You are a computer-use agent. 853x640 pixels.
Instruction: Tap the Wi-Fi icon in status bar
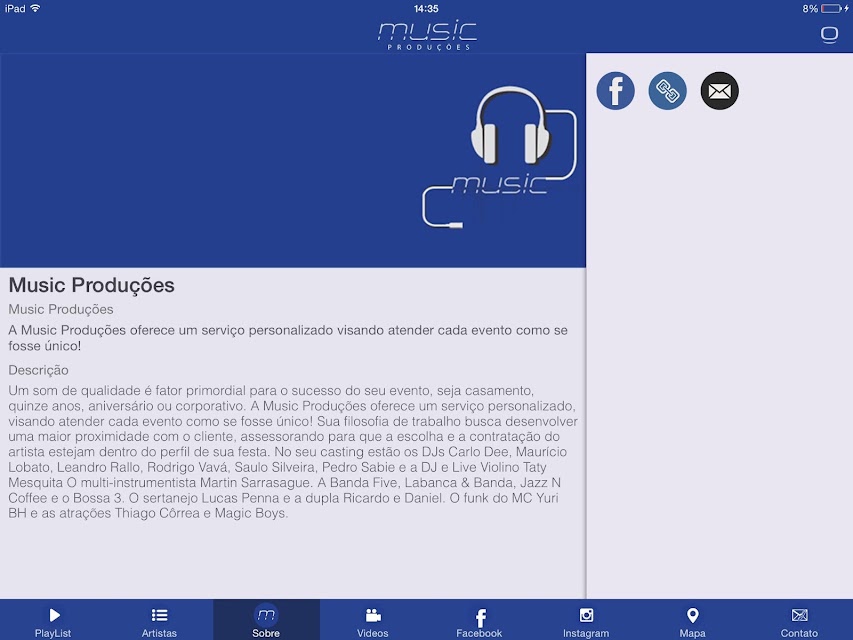(x=35, y=8)
